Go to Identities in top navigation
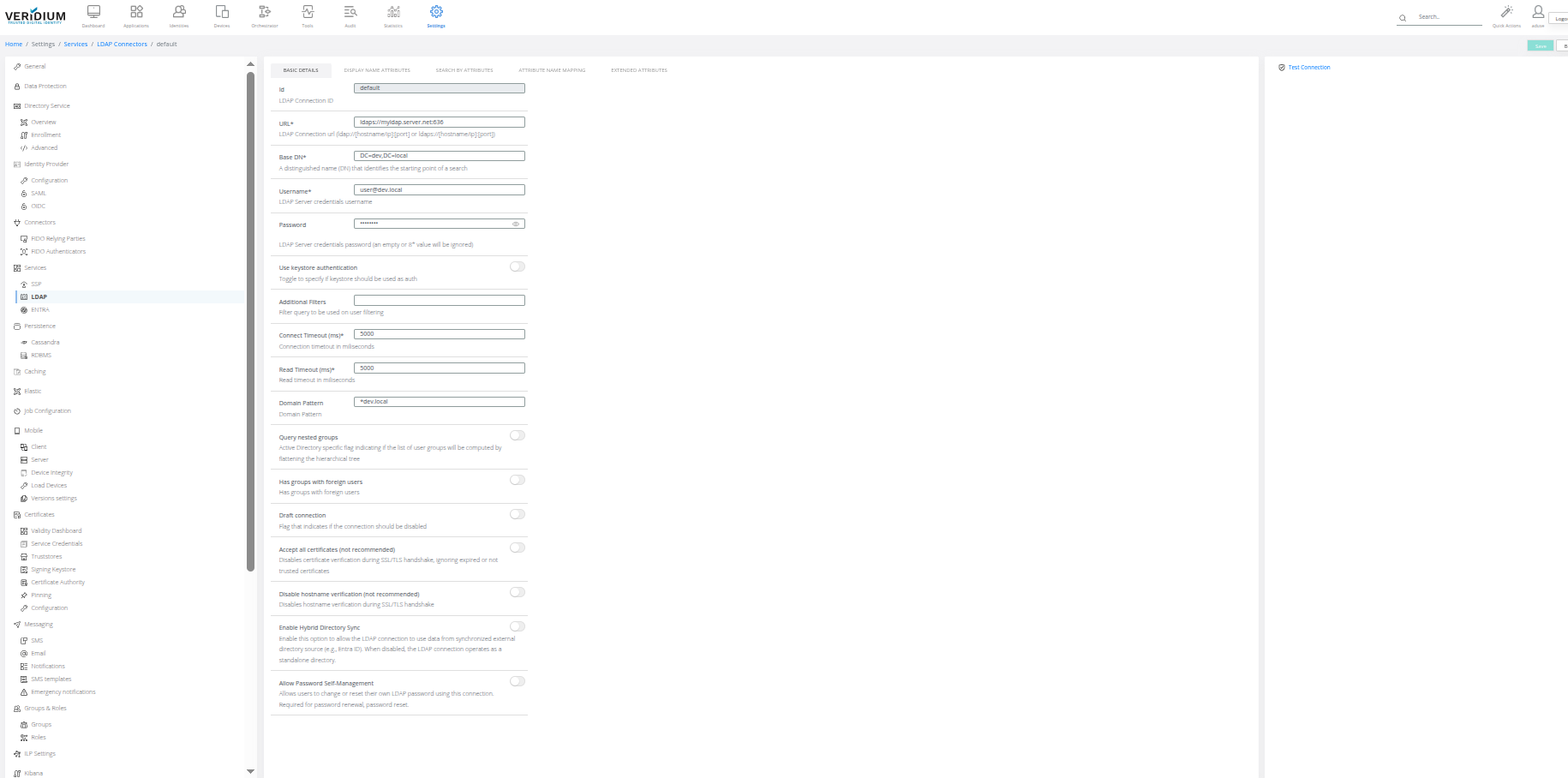Image resolution: width=1568 pixels, height=778 pixels. point(179,12)
